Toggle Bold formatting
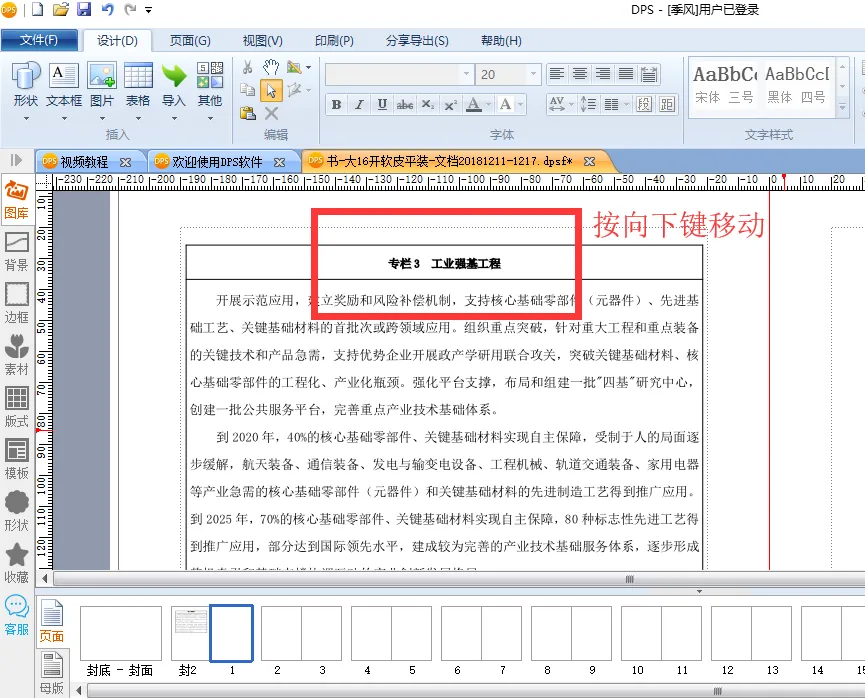Viewport: 865px width, 698px height. pos(336,104)
